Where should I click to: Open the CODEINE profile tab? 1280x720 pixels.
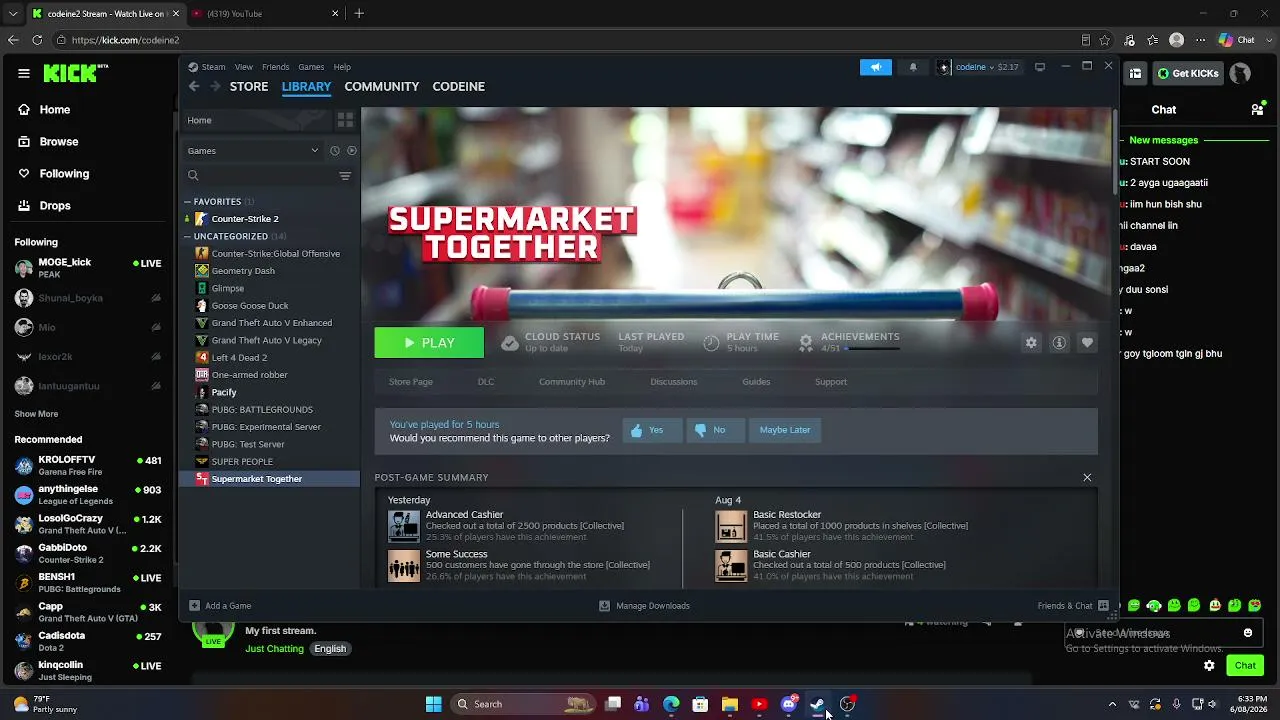(459, 87)
